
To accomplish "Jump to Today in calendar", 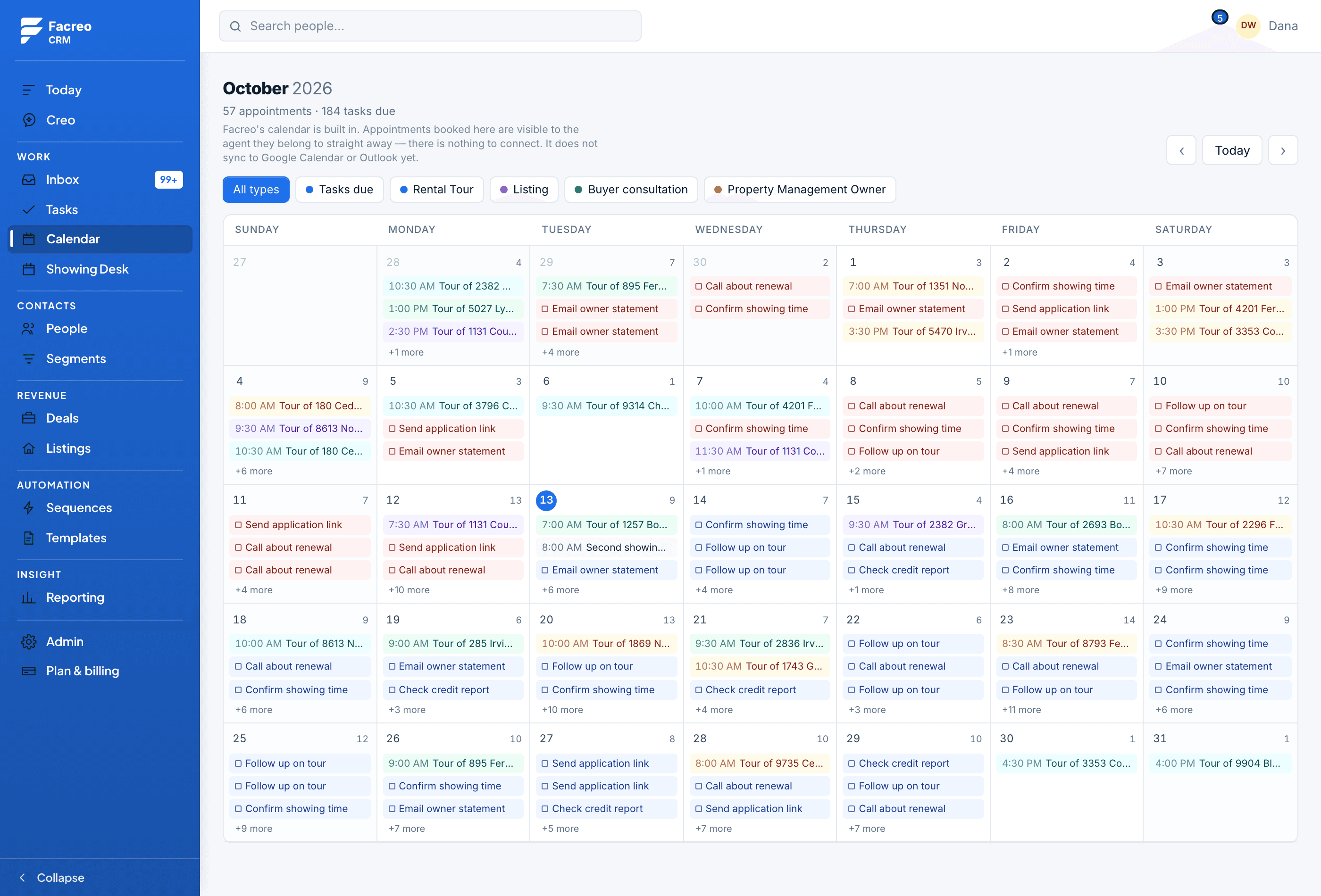I will (x=1232, y=150).
